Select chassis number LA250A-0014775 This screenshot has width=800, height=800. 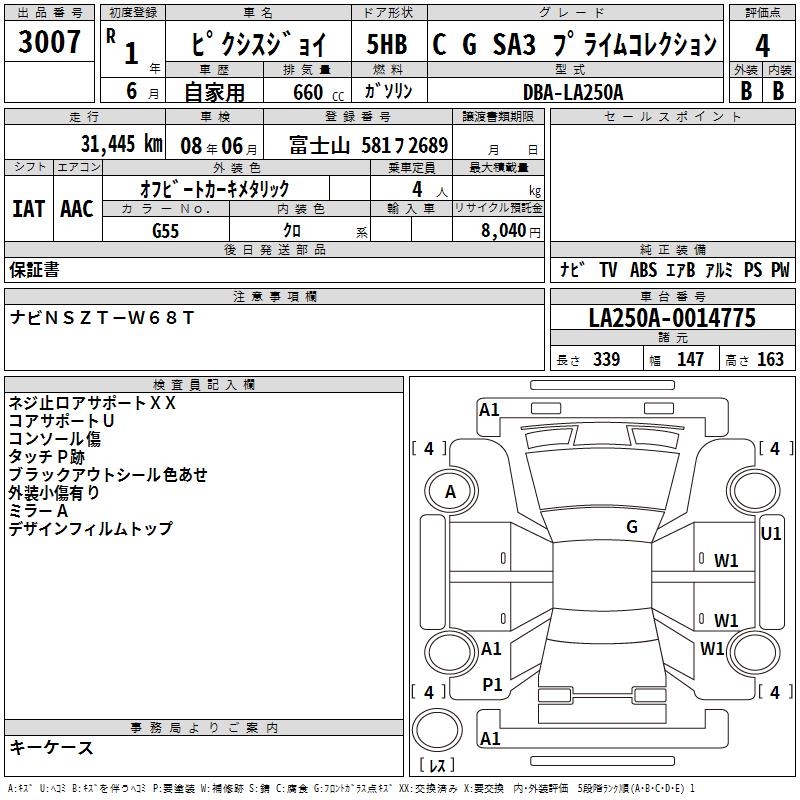(x=672, y=317)
